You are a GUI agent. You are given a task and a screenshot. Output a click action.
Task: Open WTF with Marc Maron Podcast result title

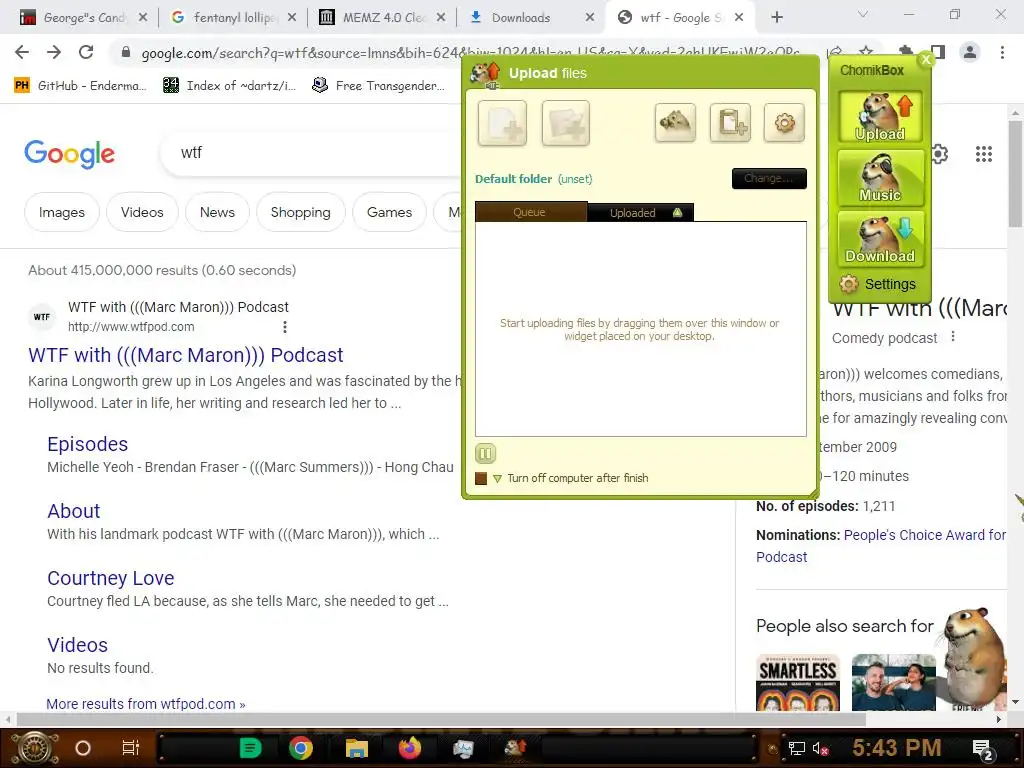tap(185, 355)
